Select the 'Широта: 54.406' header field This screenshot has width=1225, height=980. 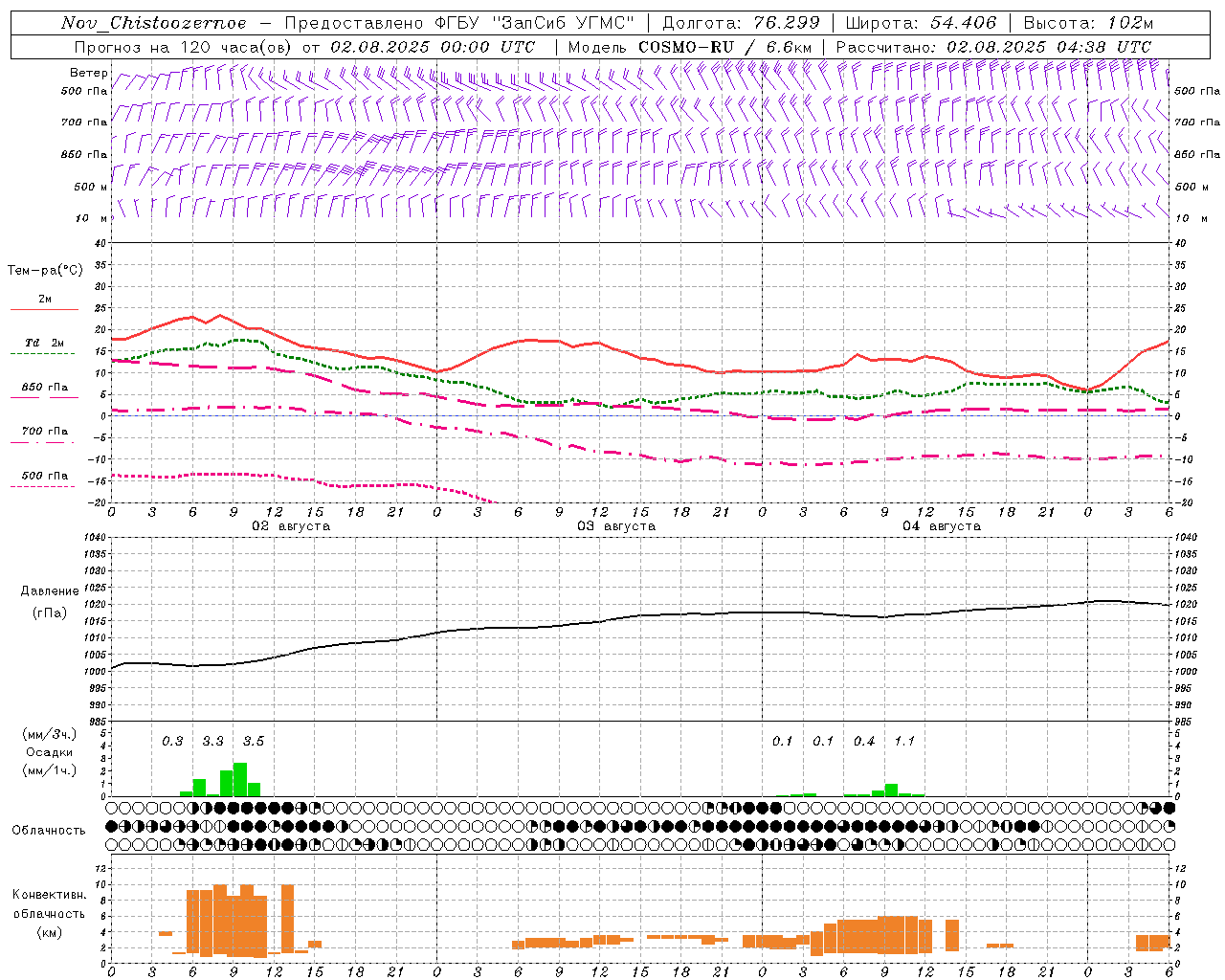(x=921, y=23)
